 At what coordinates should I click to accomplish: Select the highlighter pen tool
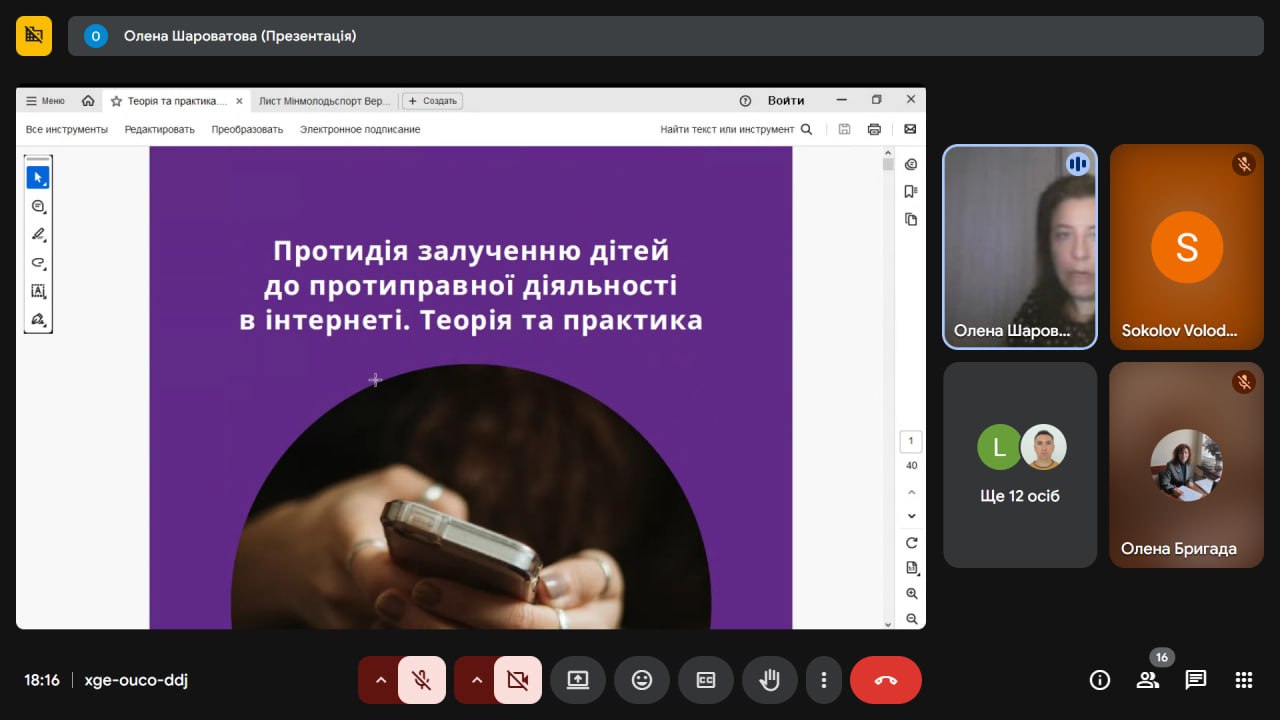point(38,234)
